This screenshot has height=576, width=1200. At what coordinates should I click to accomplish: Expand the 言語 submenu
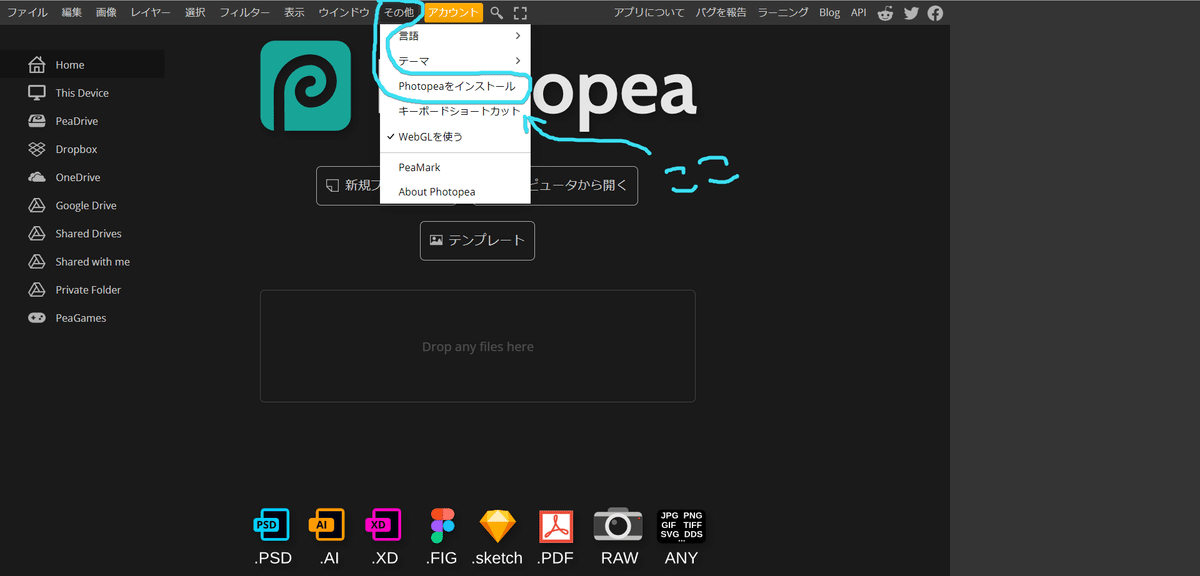[x=455, y=36]
